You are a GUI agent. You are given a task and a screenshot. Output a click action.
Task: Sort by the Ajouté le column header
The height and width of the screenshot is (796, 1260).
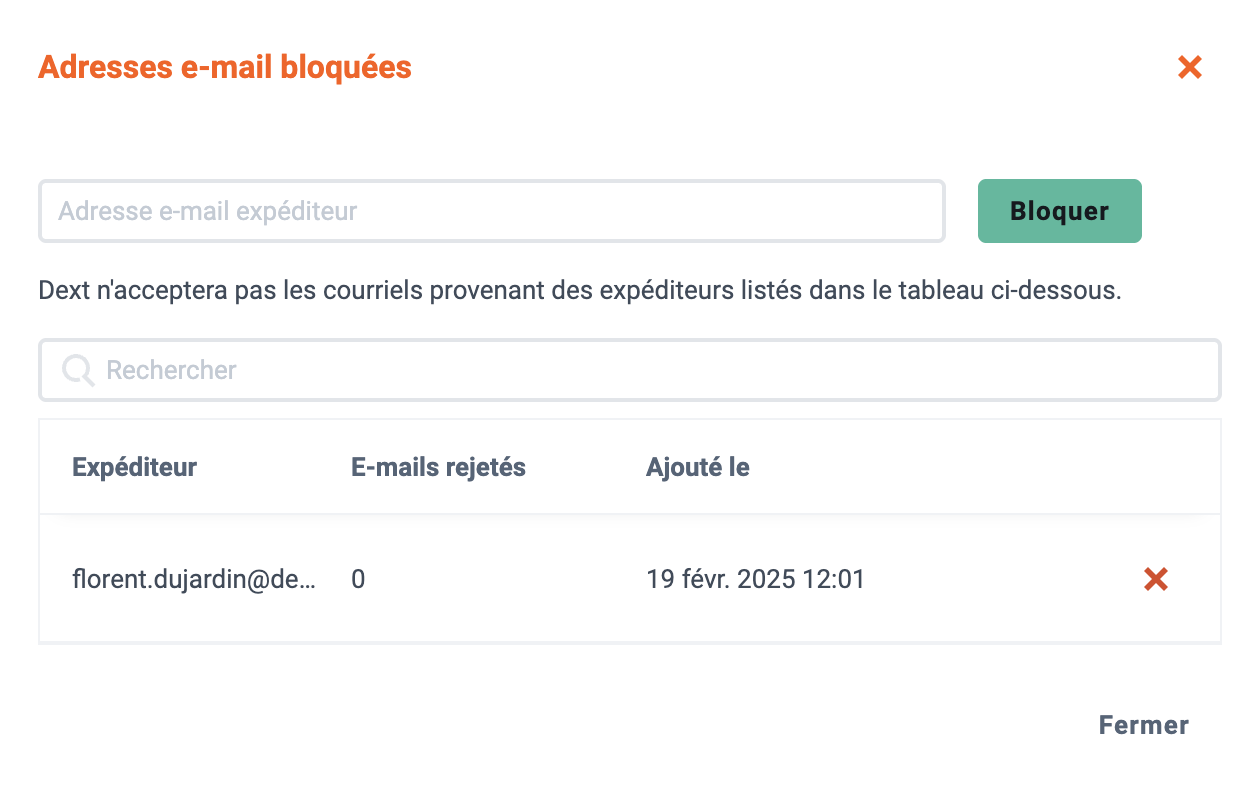pyautogui.click(x=698, y=467)
